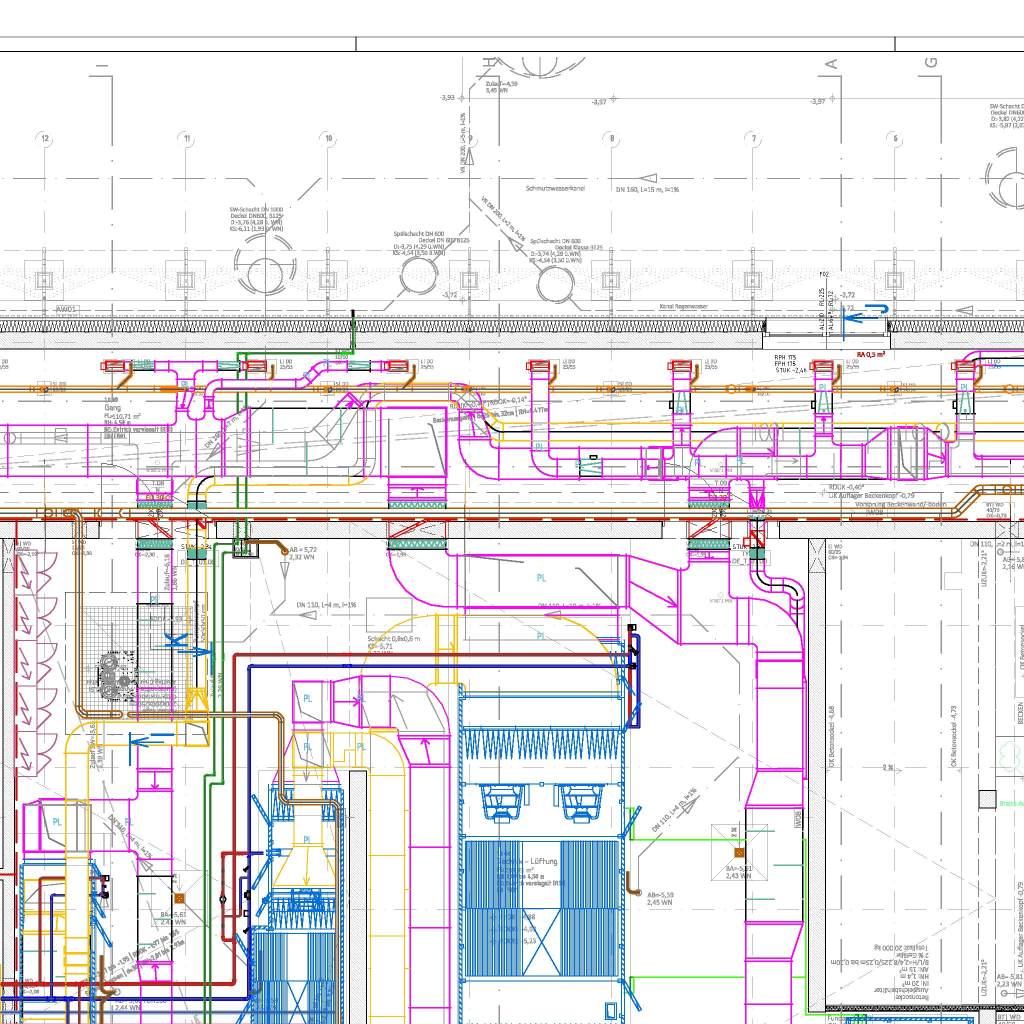Click grid axis bubble number 12
1024x1024 pixels.
[44, 138]
